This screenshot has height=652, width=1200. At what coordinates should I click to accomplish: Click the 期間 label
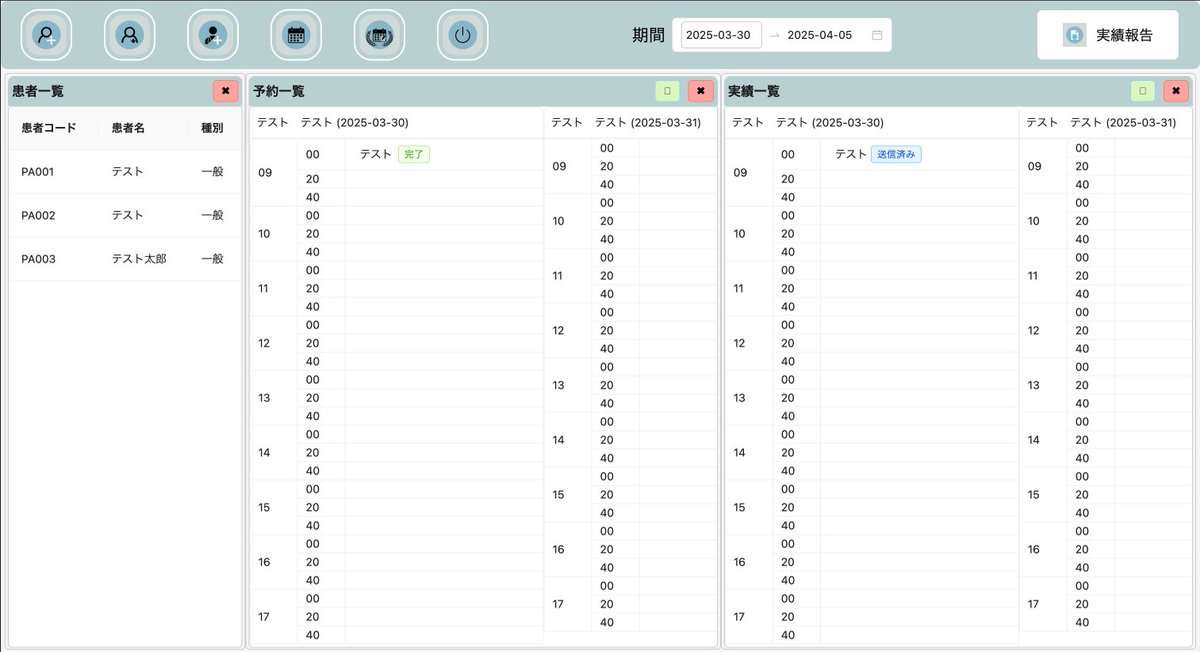point(648,35)
